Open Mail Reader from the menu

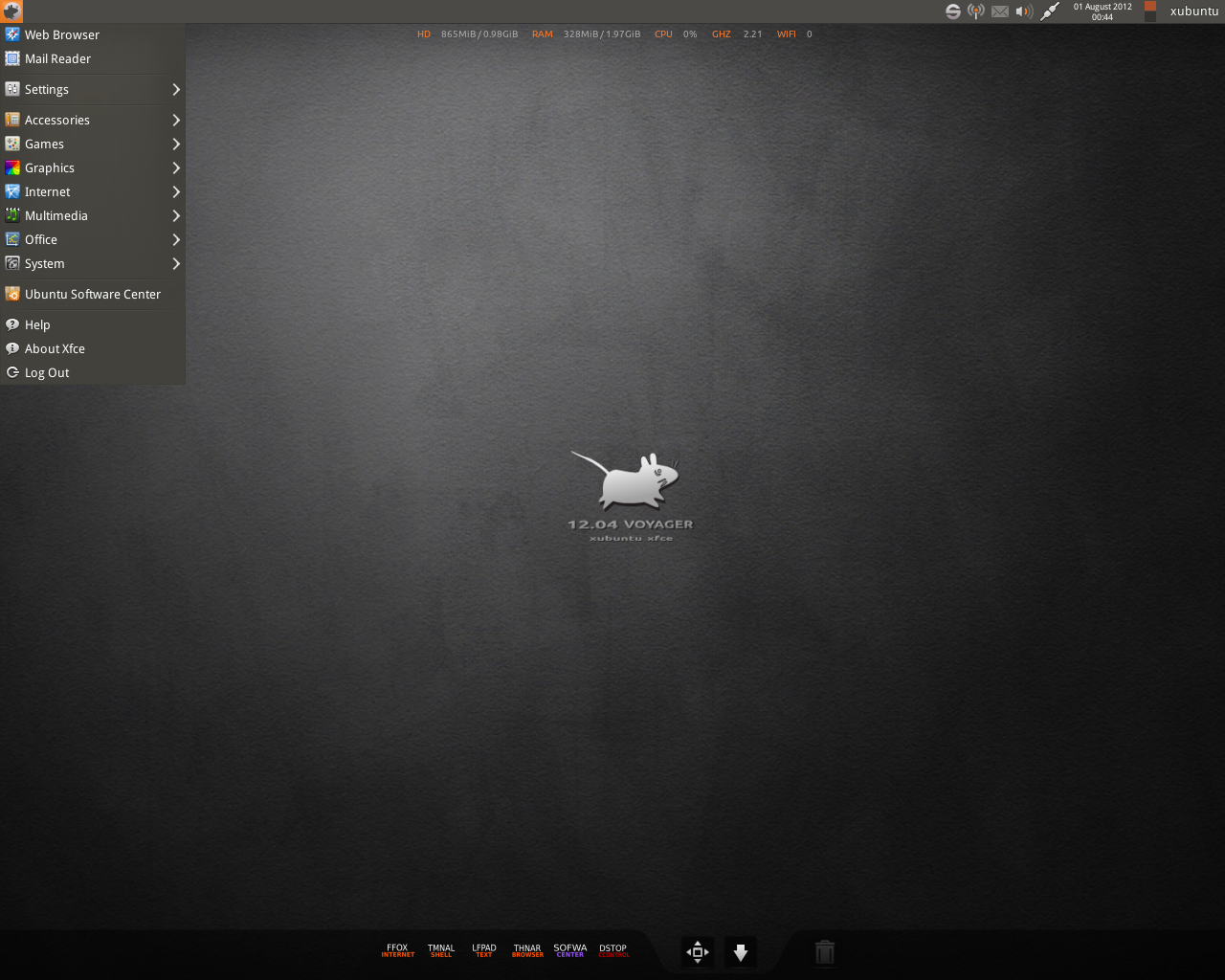click(93, 58)
